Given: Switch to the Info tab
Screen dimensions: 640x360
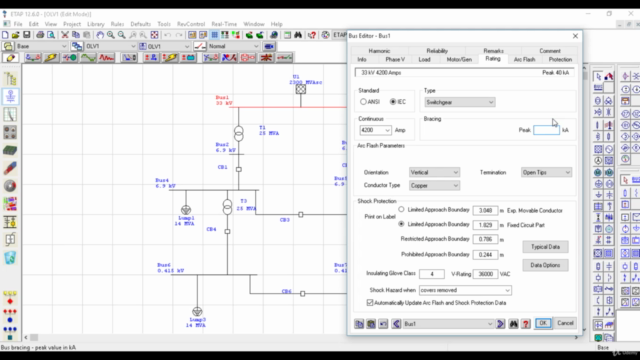Looking at the screenshot, I should click(x=362, y=60).
